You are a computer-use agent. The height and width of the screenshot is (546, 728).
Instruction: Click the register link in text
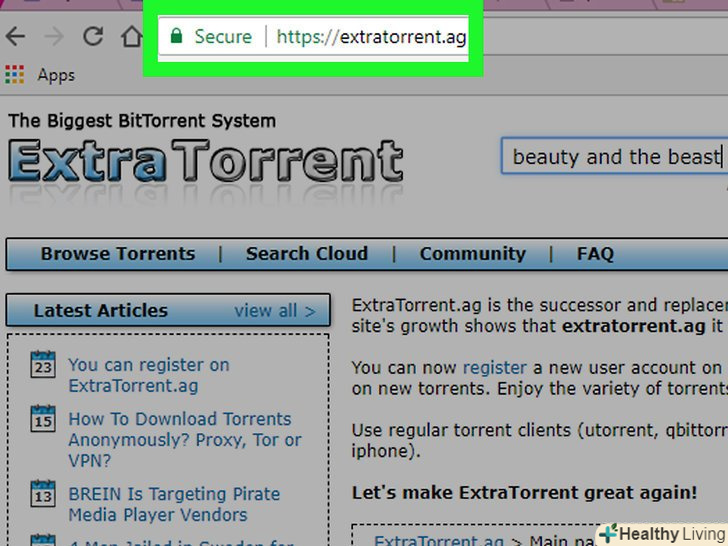click(494, 368)
